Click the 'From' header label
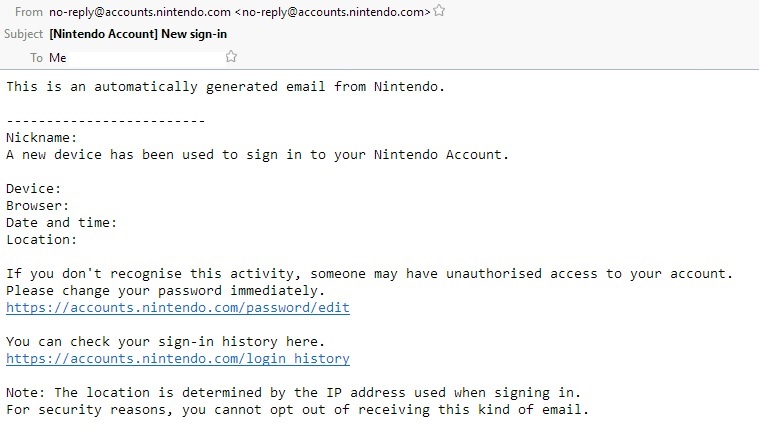Screen dimensions: 759x440 click(29, 12)
